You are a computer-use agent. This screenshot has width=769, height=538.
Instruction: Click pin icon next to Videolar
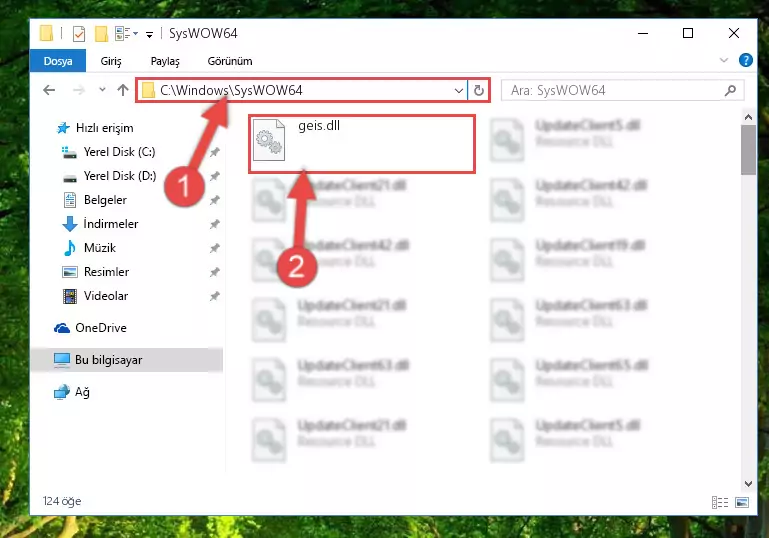pyautogui.click(x=215, y=296)
